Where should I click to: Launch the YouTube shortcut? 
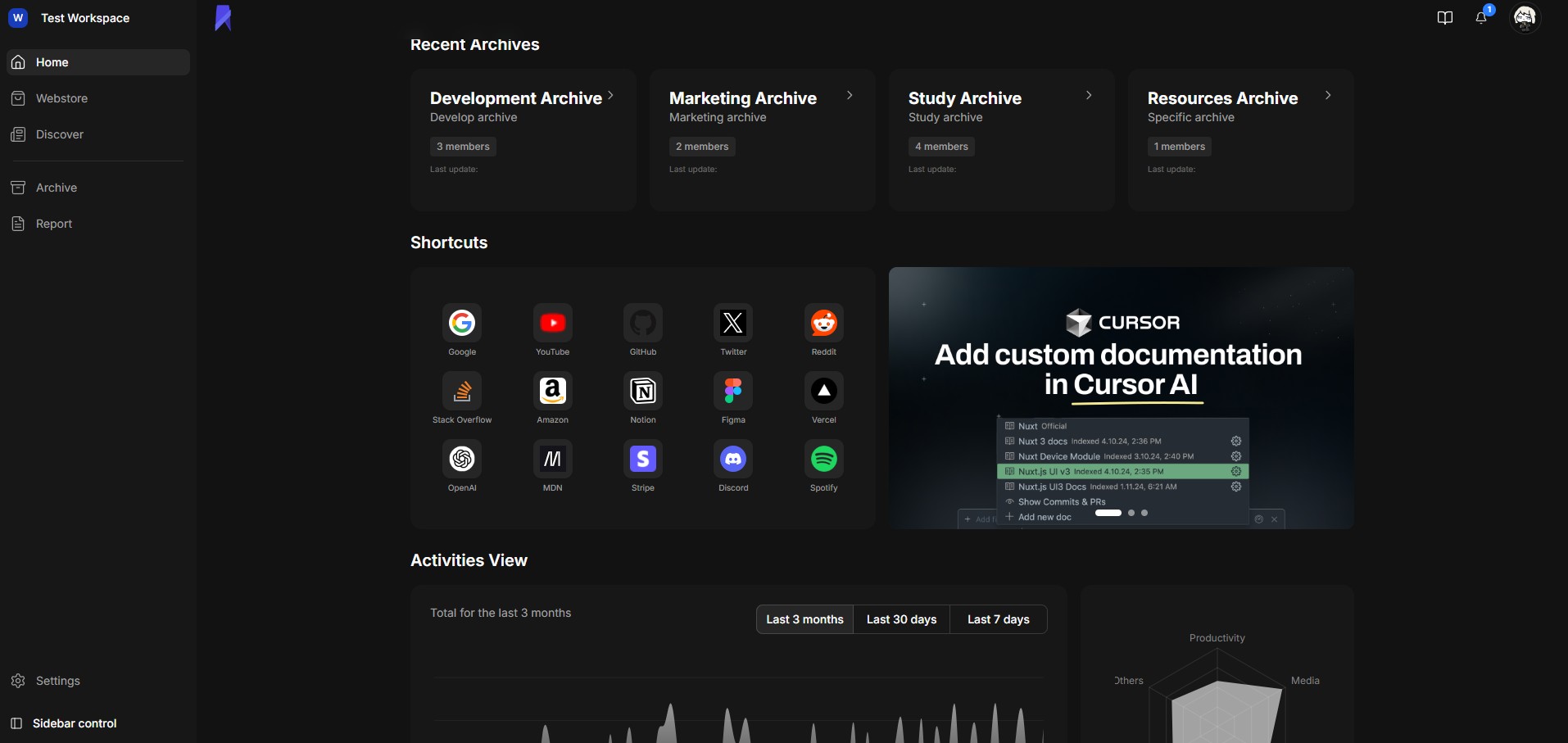(552, 323)
